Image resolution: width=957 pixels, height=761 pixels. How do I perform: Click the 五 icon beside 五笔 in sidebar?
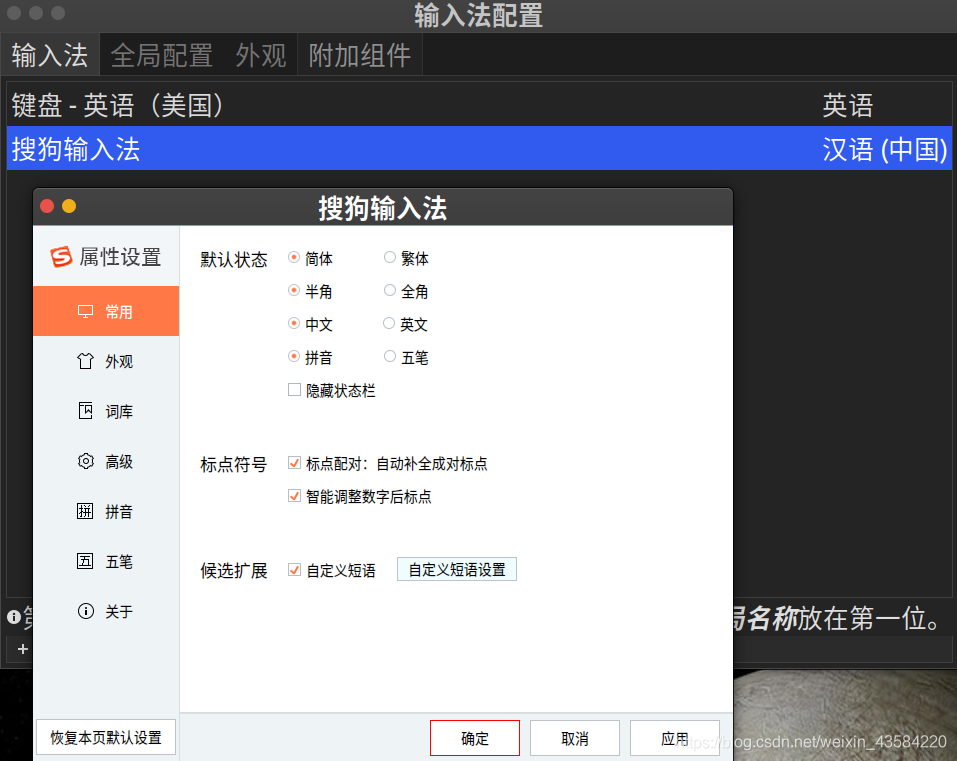(x=85, y=561)
